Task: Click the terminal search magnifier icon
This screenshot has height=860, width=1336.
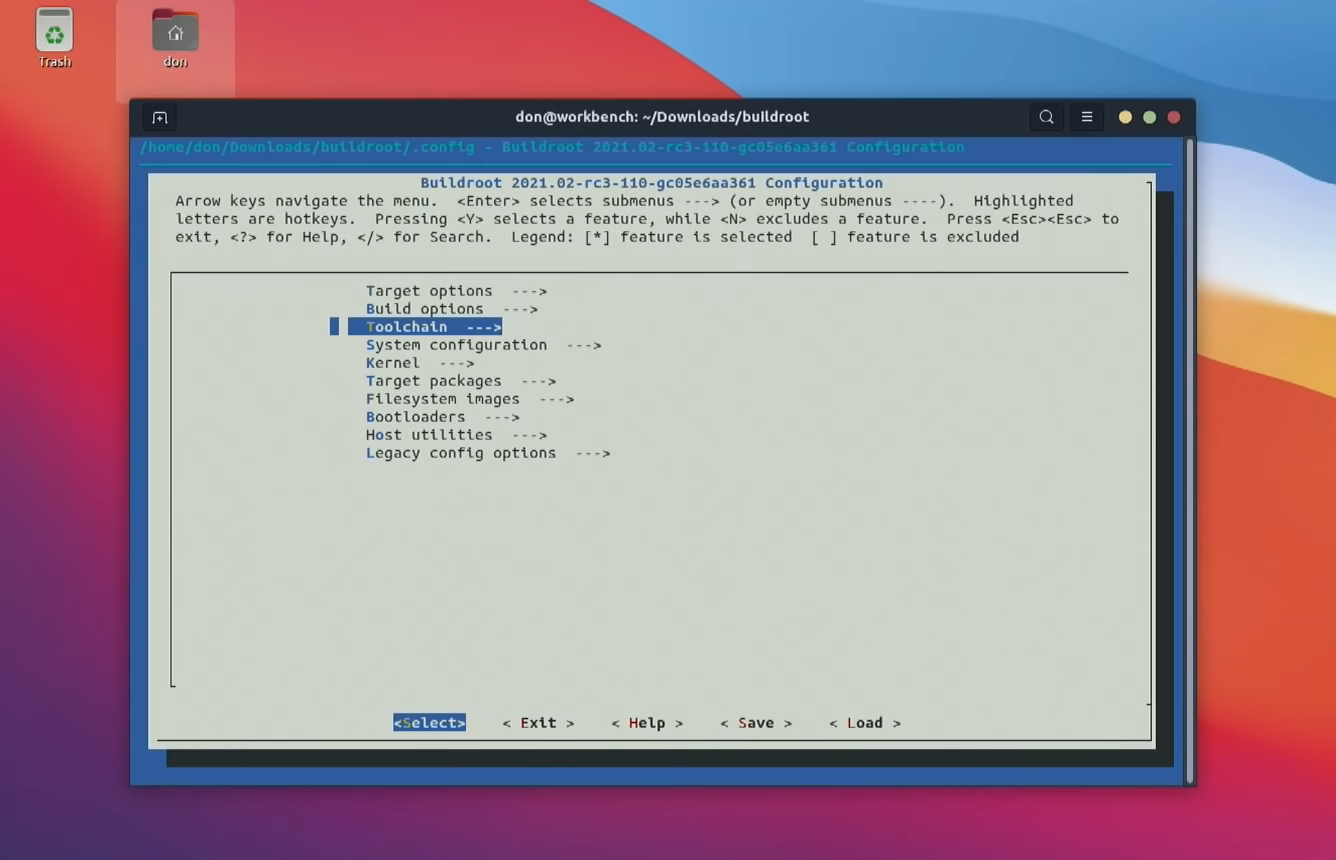Action: click(1046, 117)
